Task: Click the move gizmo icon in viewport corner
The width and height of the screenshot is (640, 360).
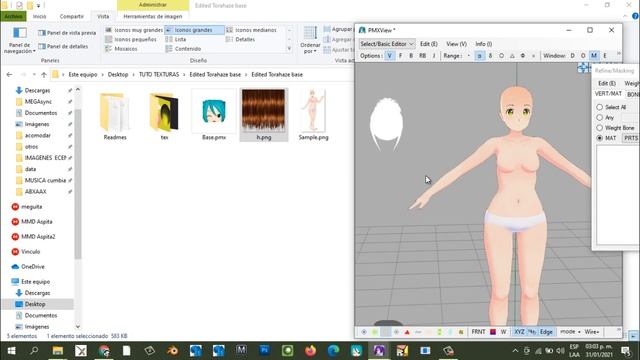Action: (x=584, y=68)
